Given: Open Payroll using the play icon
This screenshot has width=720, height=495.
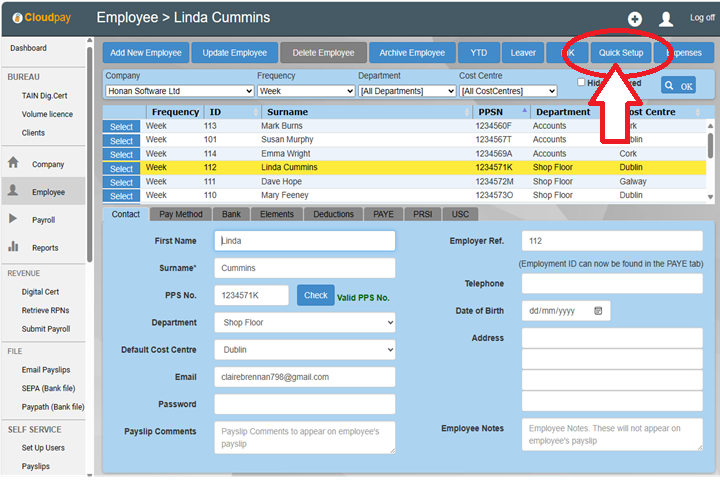Looking at the screenshot, I should tap(13, 219).
